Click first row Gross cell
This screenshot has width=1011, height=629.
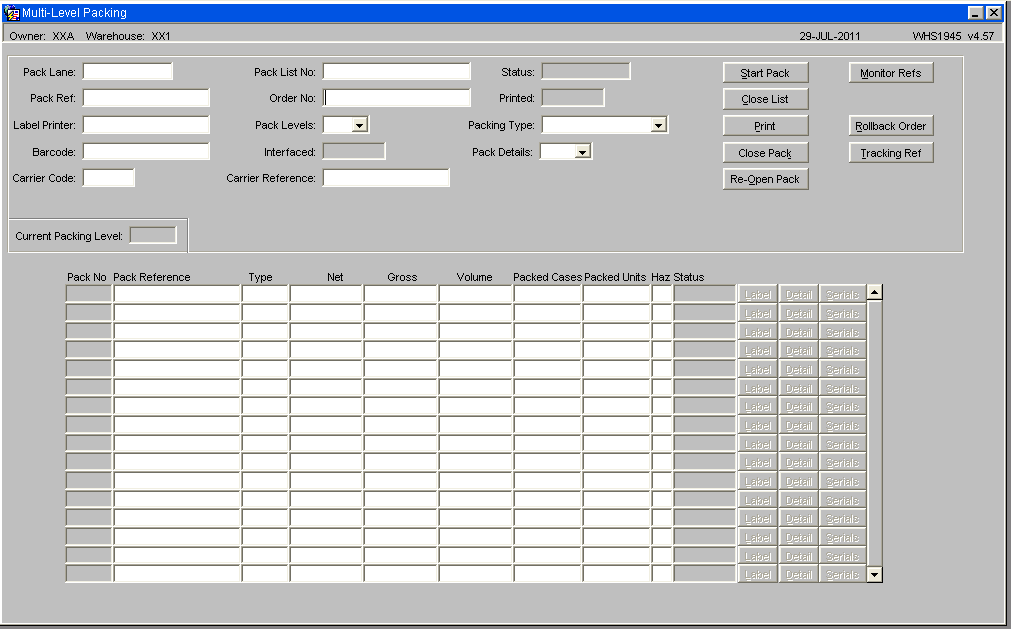tap(401, 295)
